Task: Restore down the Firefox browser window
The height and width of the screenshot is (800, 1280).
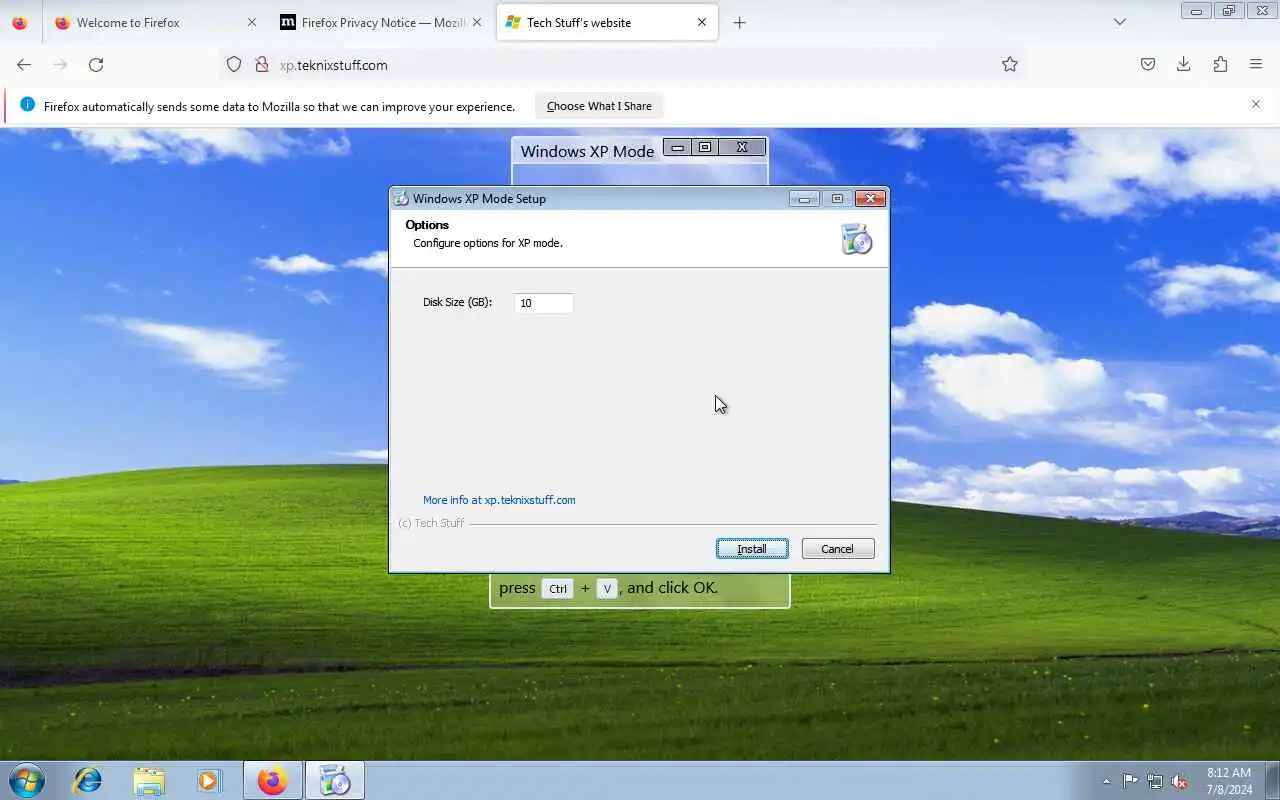Action: [x=1229, y=11]
